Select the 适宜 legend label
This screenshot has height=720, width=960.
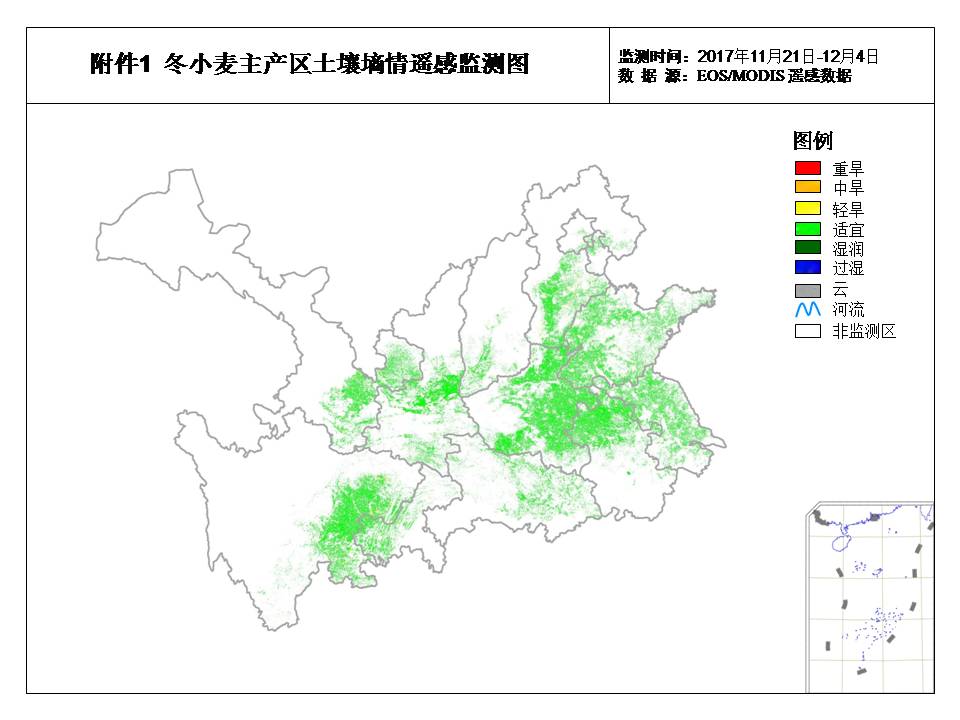point(848,230)
